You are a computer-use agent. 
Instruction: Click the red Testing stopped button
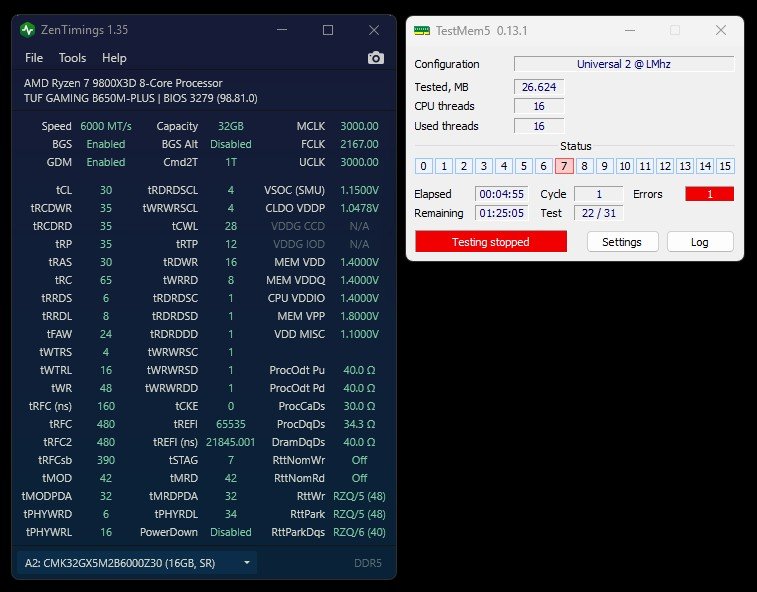pyautogui.click(x=491, y=241)
